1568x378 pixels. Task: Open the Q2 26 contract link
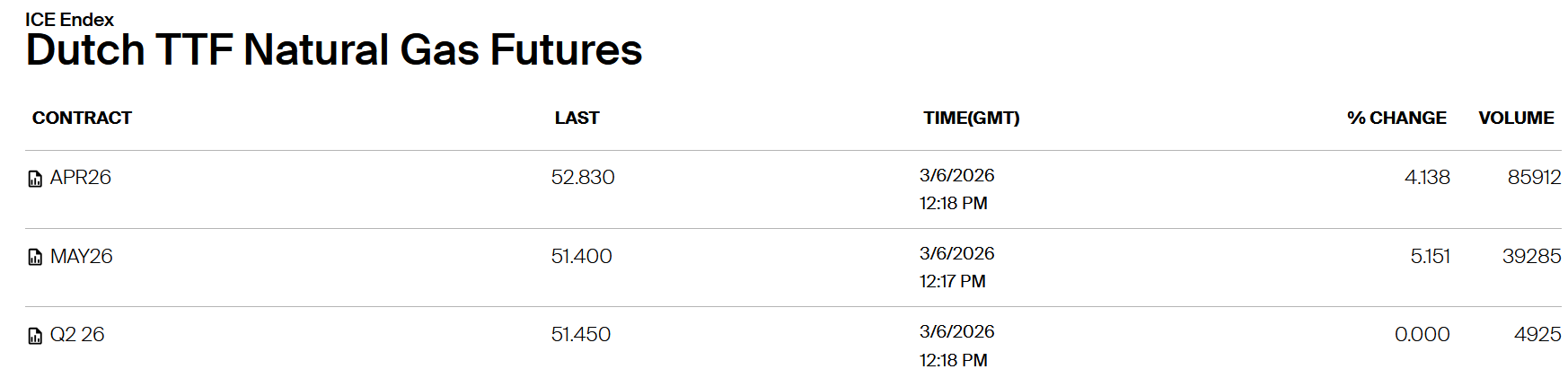point(77,335)
